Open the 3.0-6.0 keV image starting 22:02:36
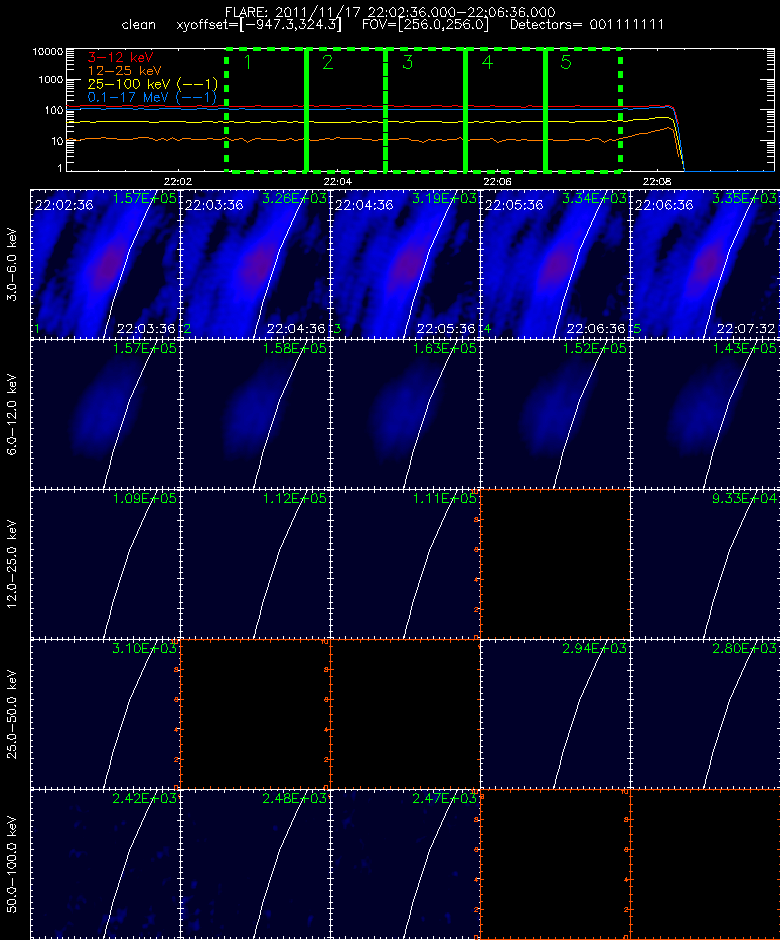The image size is (780, 940). pyautogui.click(x=105, y=264)
